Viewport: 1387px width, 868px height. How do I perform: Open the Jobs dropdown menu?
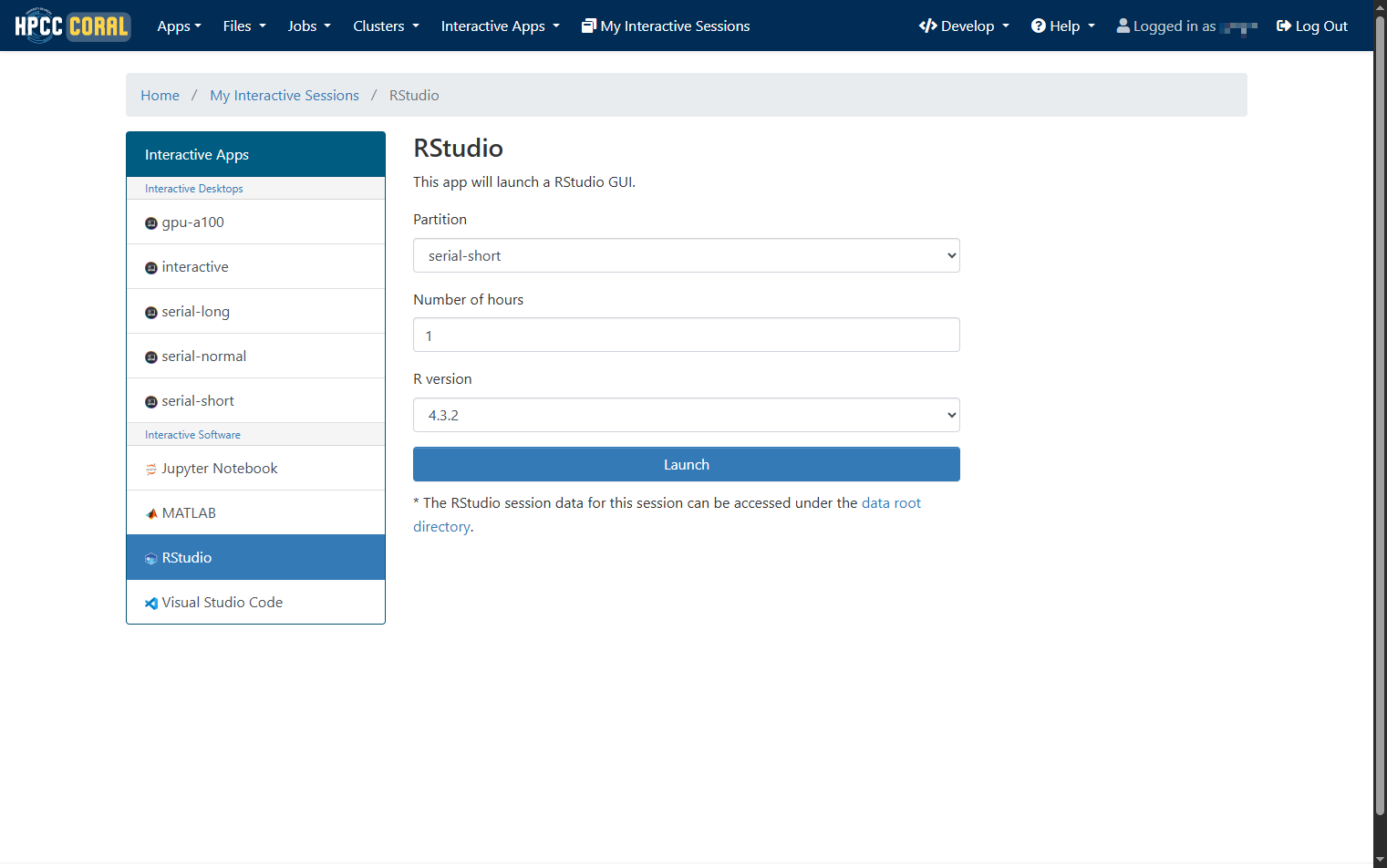309,26
